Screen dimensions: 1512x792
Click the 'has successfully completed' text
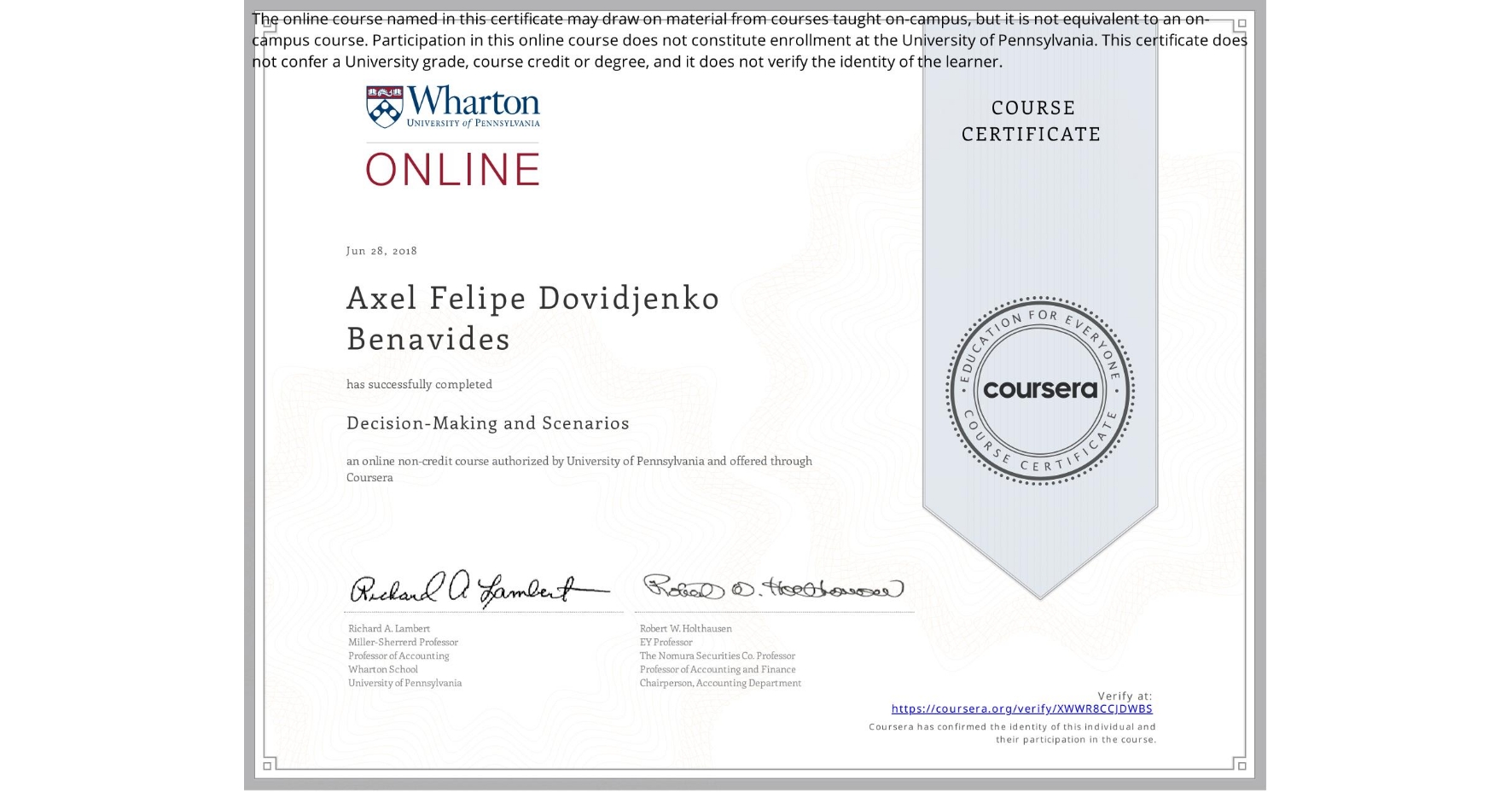point(419,385)
